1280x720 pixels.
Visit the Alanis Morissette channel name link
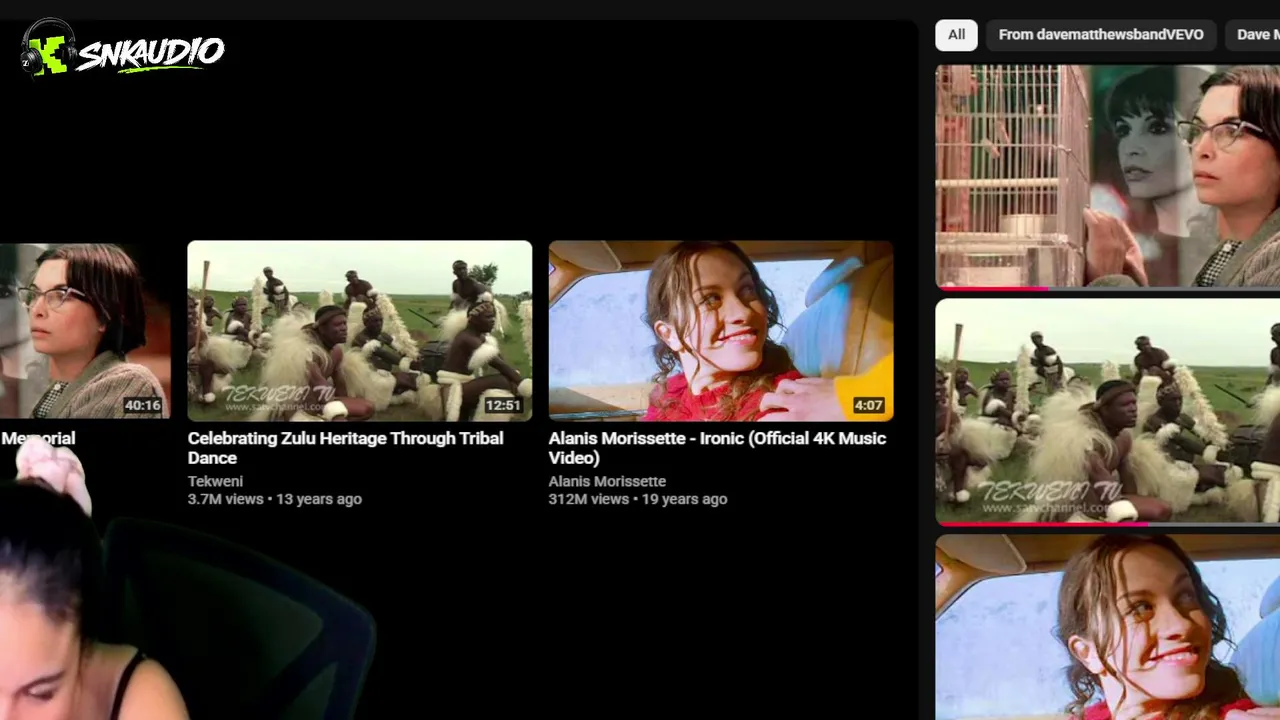(607, 481)
